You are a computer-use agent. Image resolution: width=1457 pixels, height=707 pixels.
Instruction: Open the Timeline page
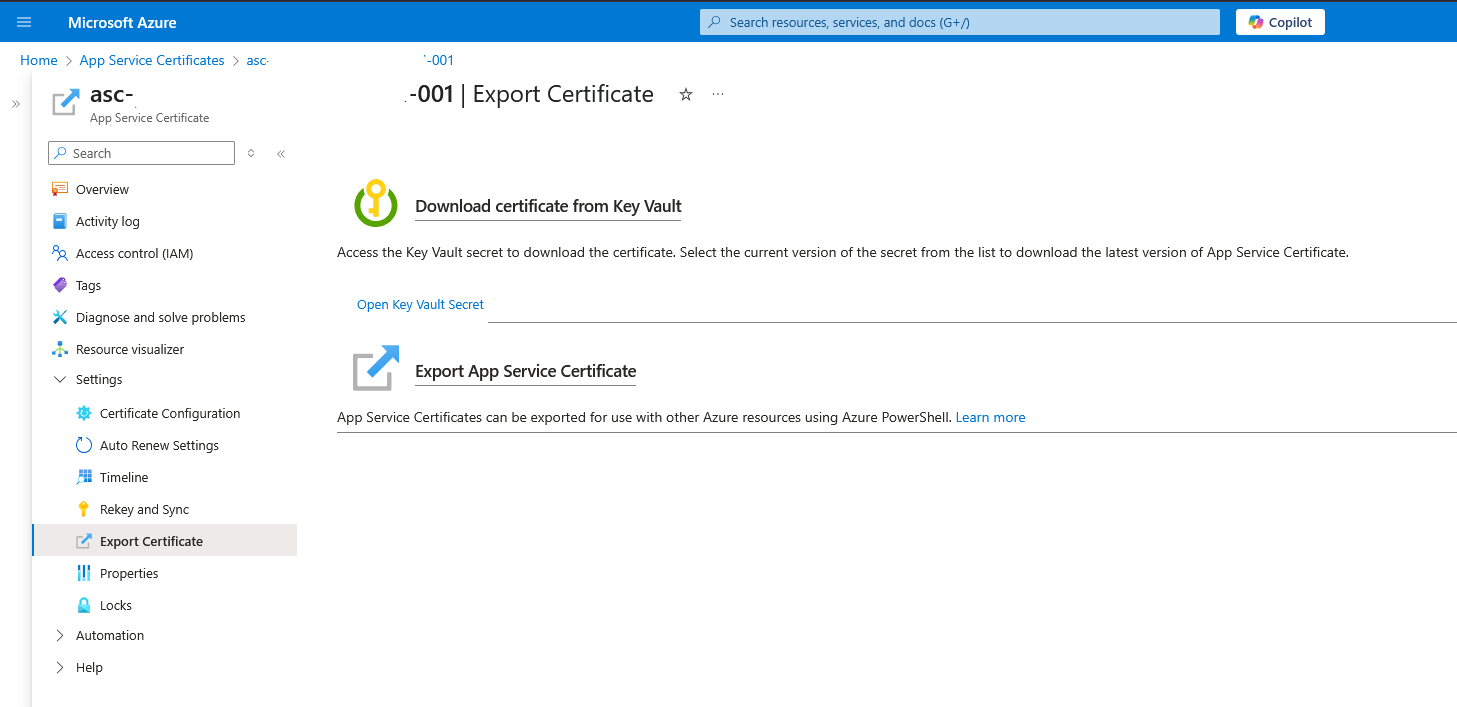point(124,477)
